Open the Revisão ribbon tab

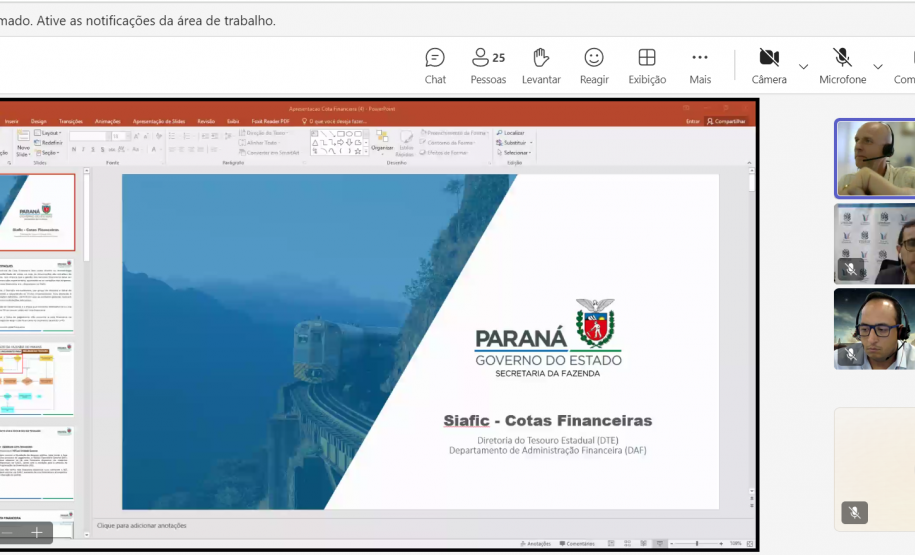click(x=206, y=121)
